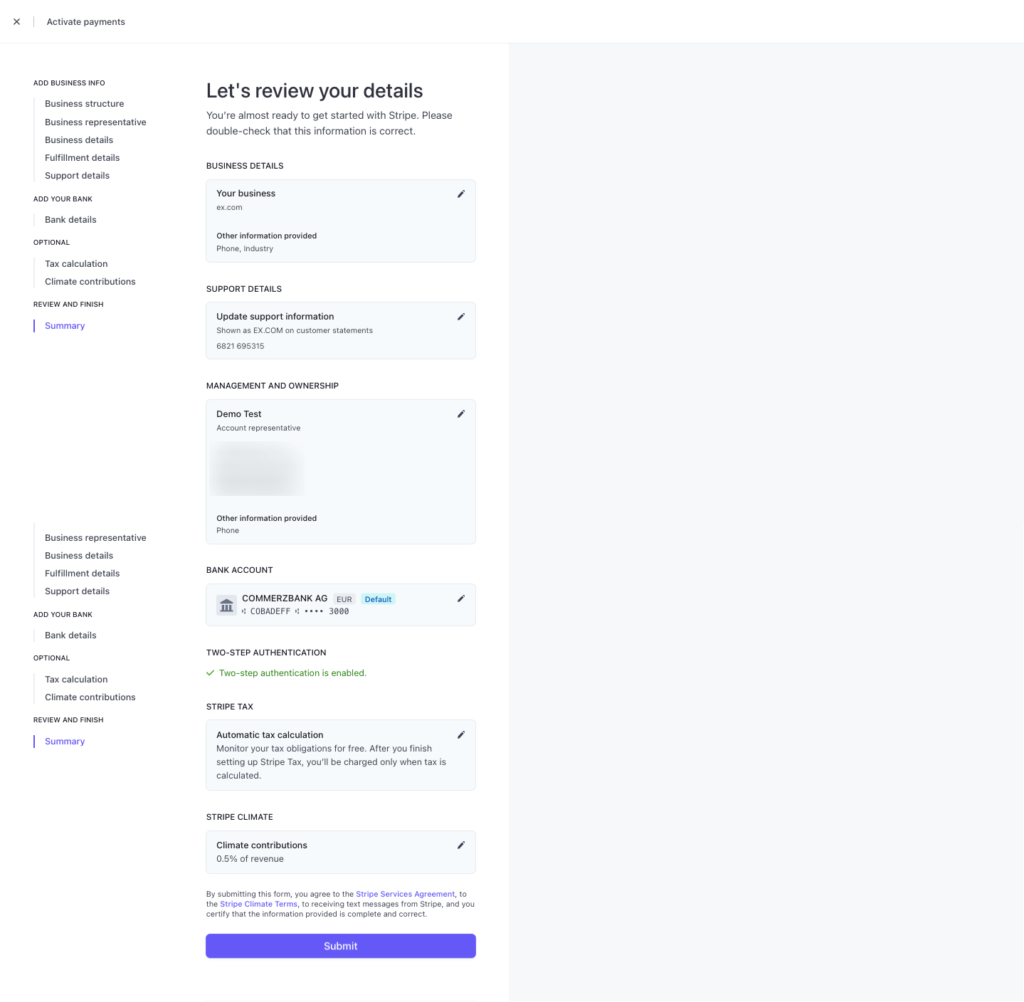Image resolution: width=1024 pixels, height=1002 pixels.
Task: Click top Summary sidebar item
Action: point(65,326)
